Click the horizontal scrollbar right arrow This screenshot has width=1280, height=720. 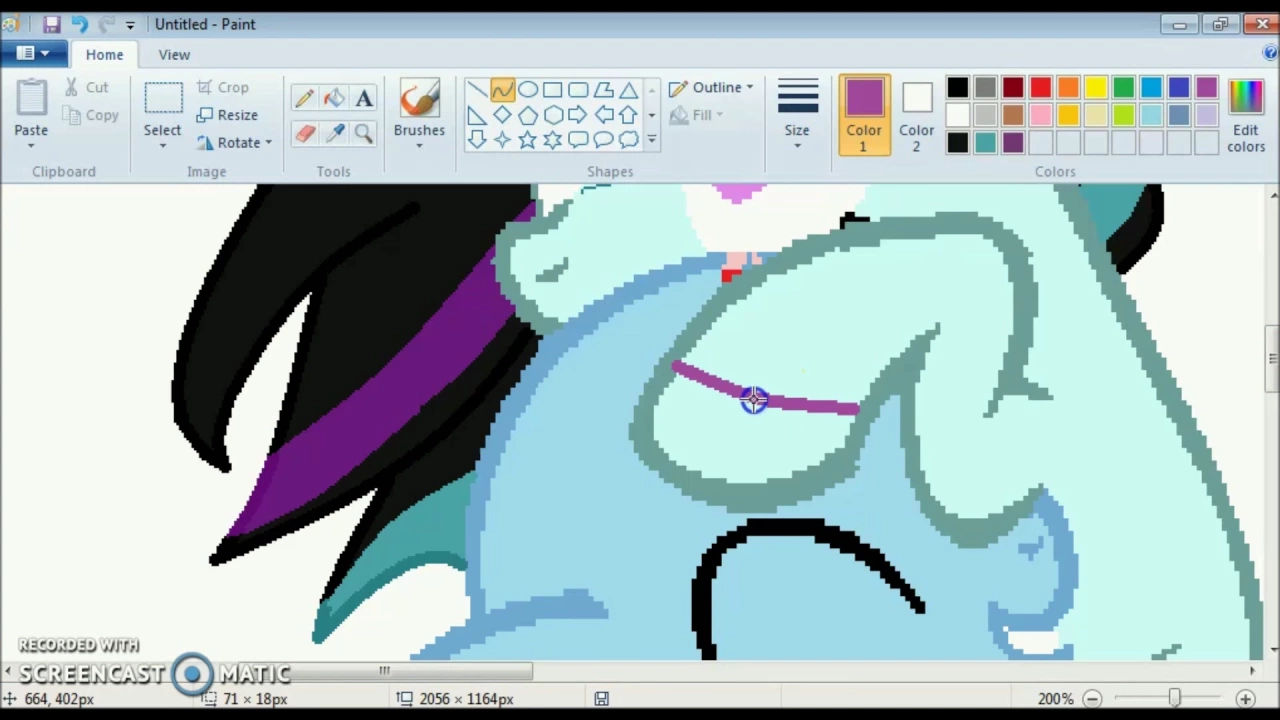tap(1253, 671)
